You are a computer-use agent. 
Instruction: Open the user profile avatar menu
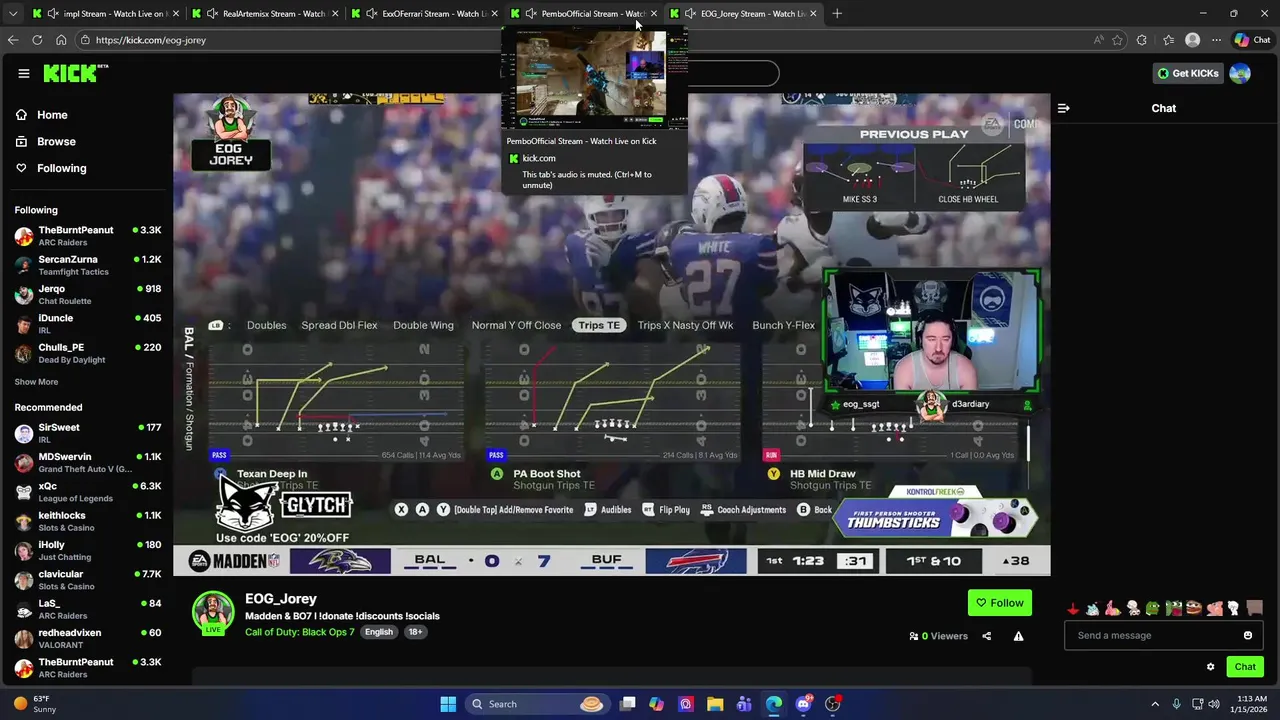[1240, 73]
